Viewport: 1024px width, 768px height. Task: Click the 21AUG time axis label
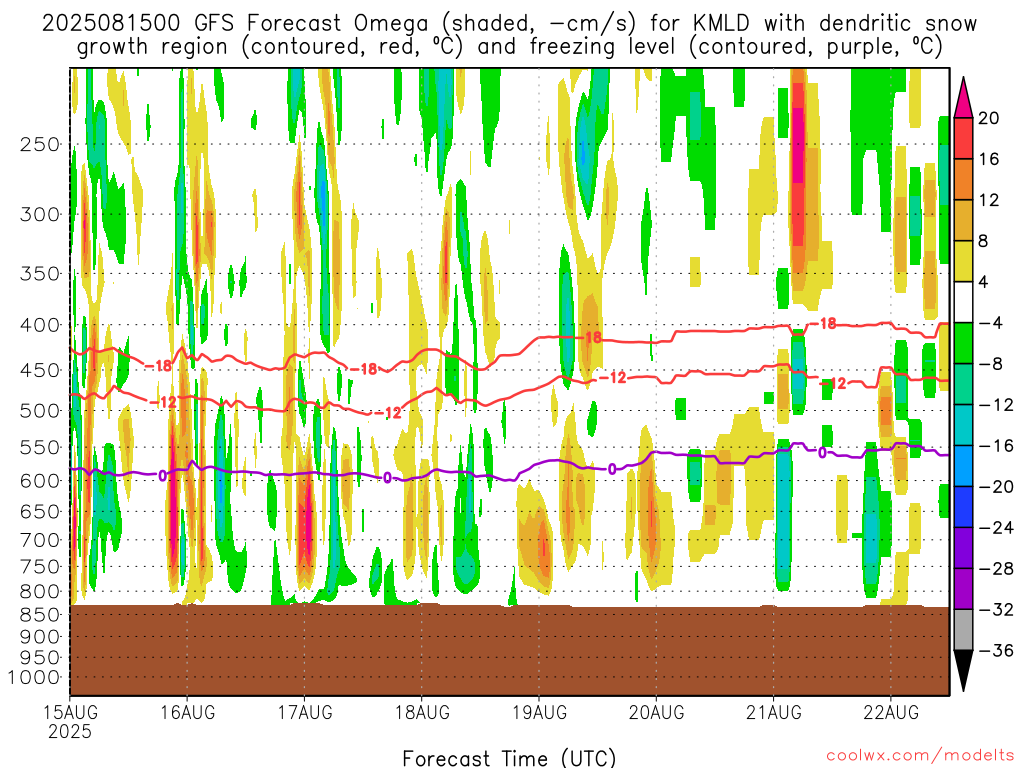774,712
